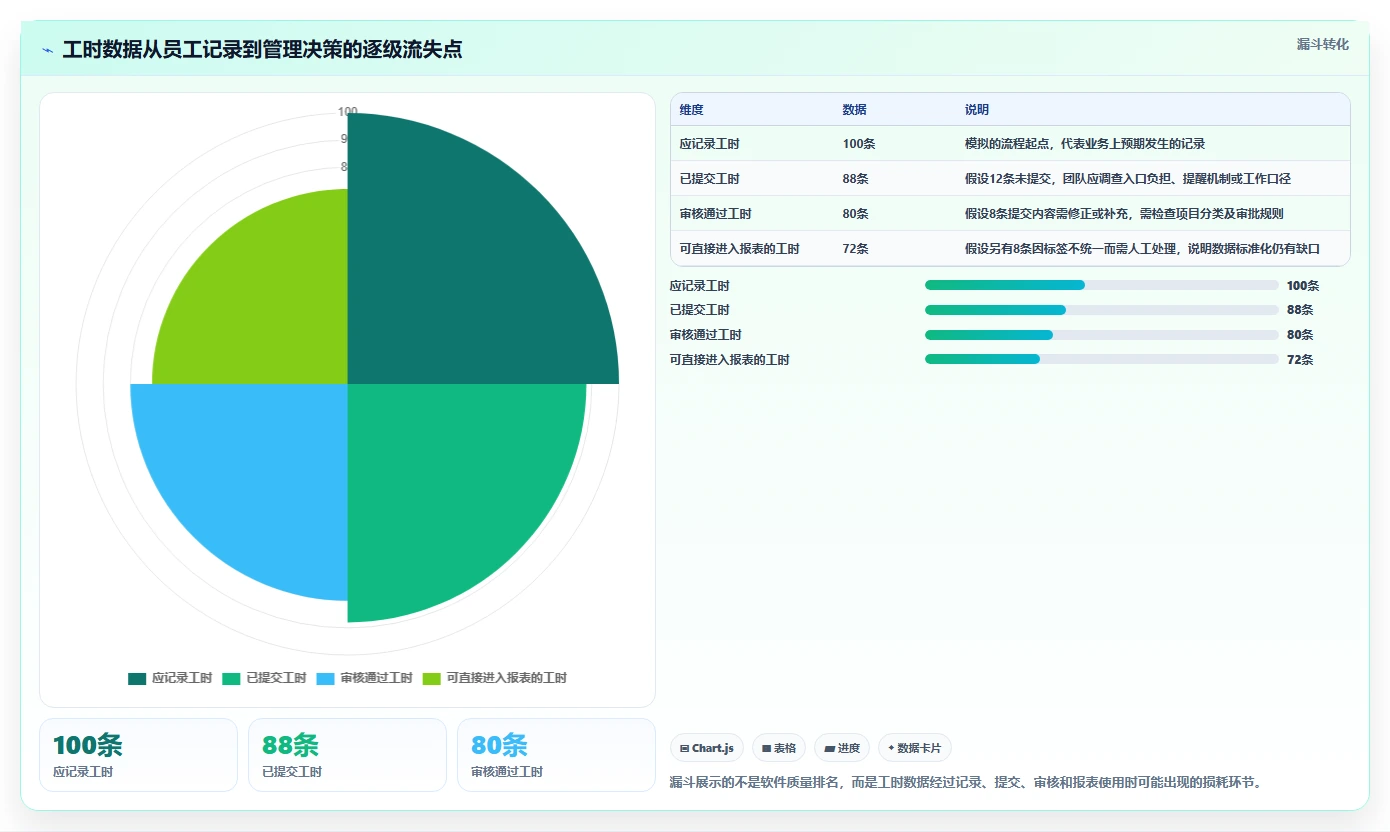Image resolution: width=1390 pixels, height=832 pixels.
Task: Open the 88条 已提交工时 data card
Action: point(347,755)
